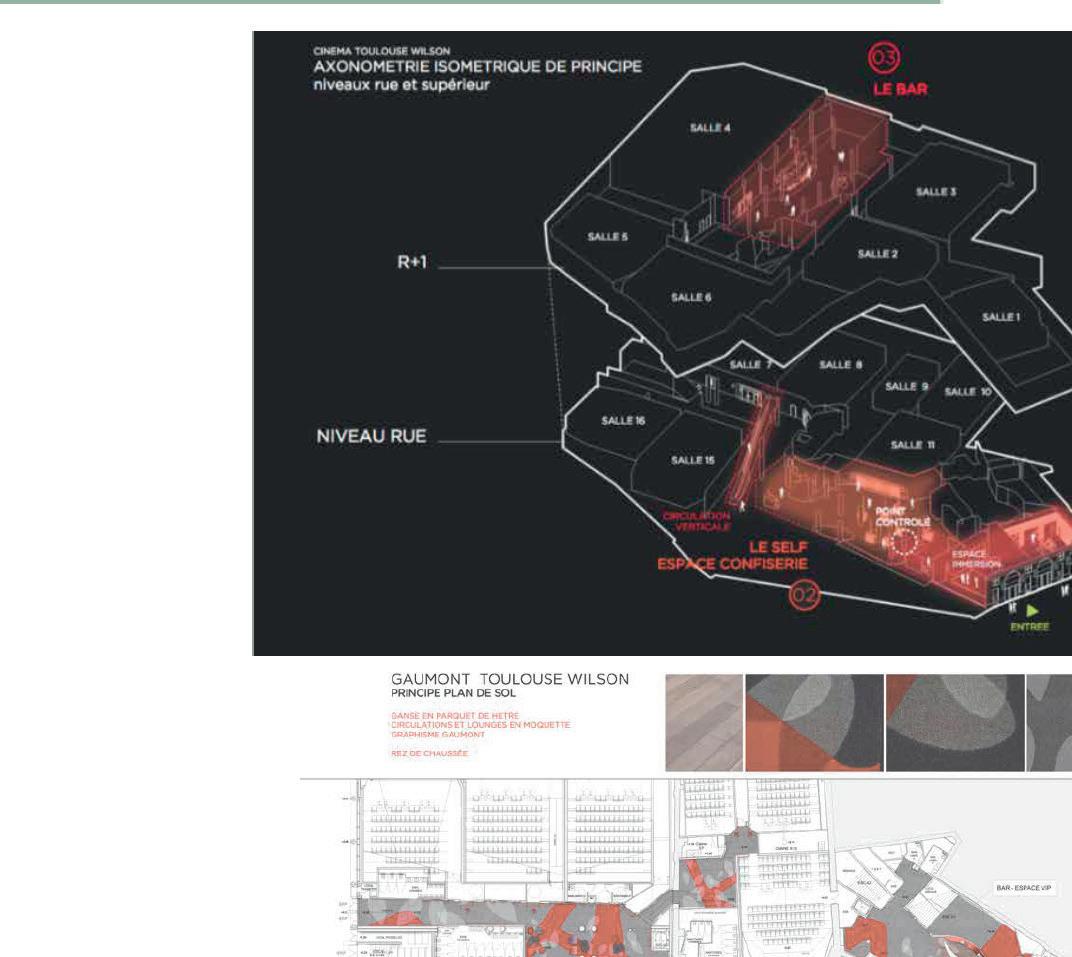Click the 'SALLE 16' label
Screen dimensions: 1072x957
click(x=623, y=421)
